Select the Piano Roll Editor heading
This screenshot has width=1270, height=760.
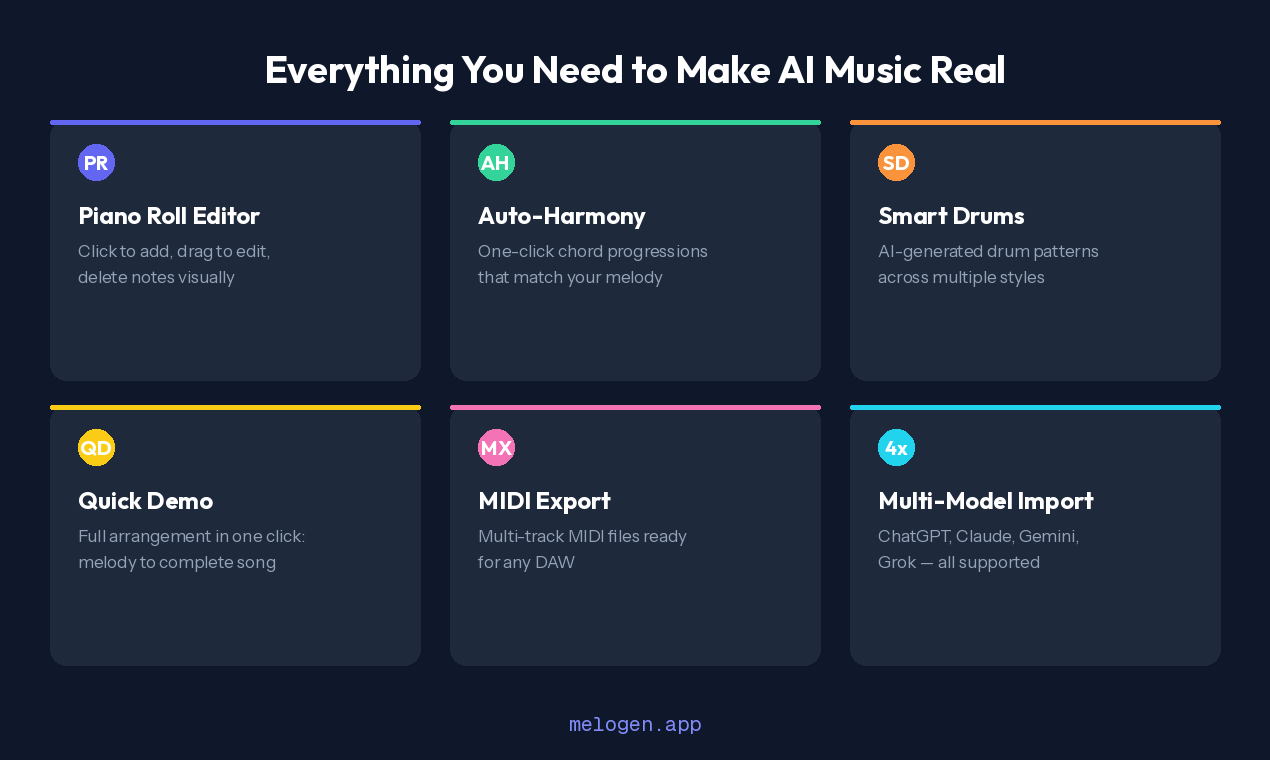click(x=168, y=216)
